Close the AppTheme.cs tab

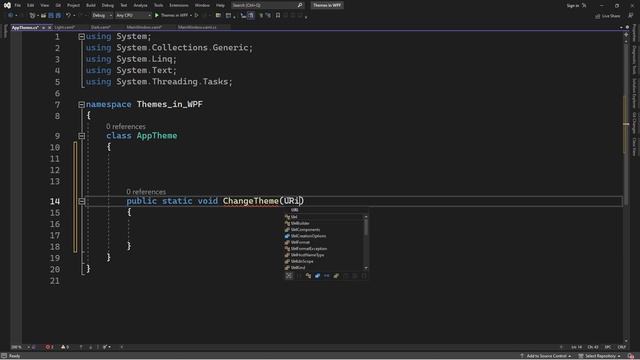pyautogui.click(x=49, y=27)
